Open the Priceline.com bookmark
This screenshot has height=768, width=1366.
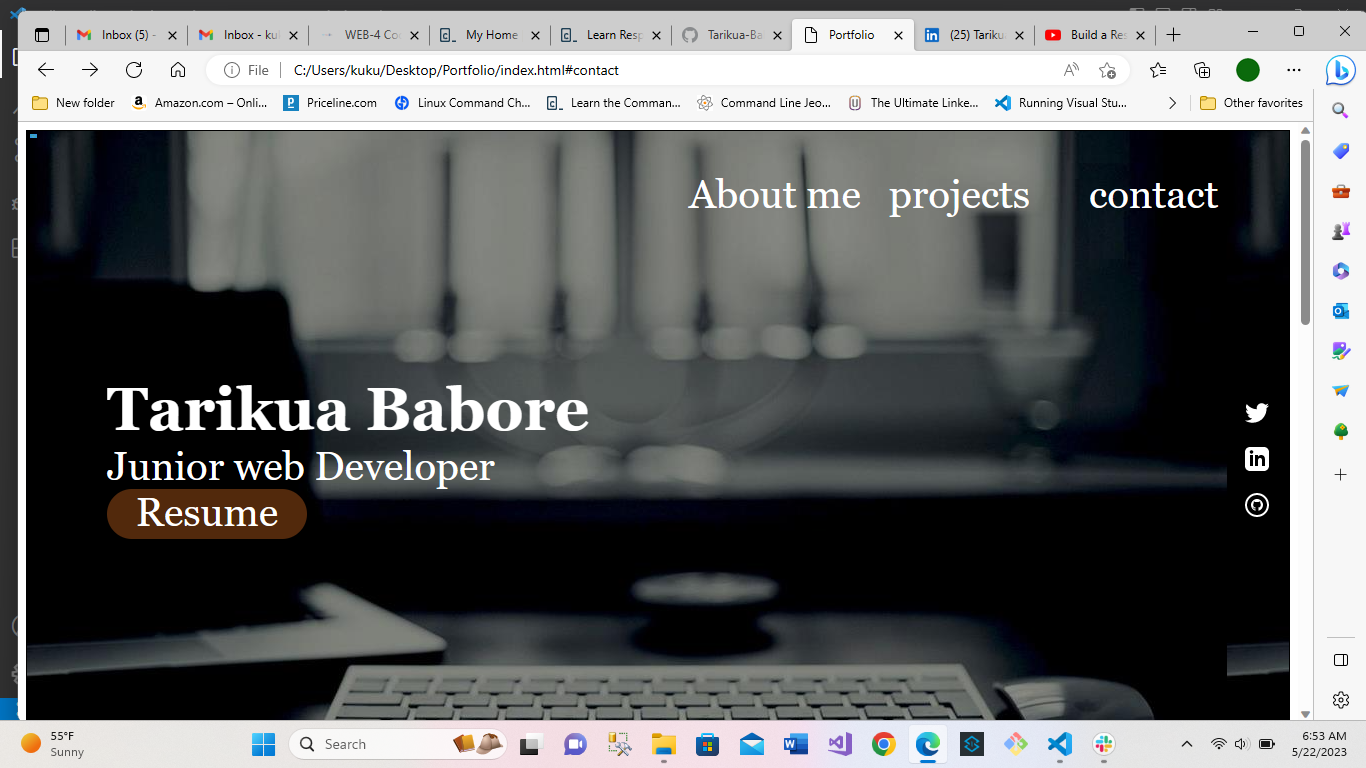330,102
